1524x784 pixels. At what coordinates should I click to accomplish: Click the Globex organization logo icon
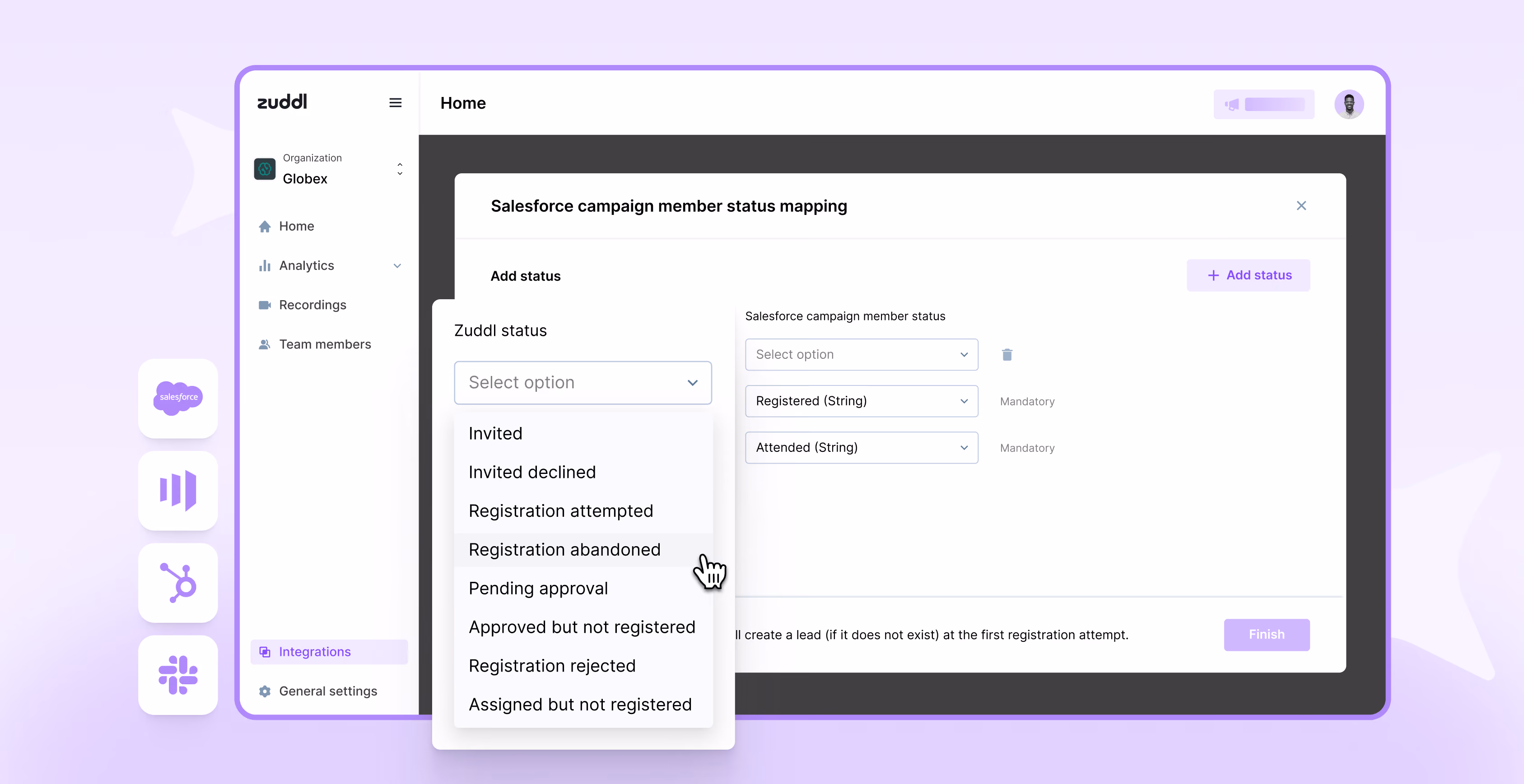pyautogui.click(x=265, y=169)
